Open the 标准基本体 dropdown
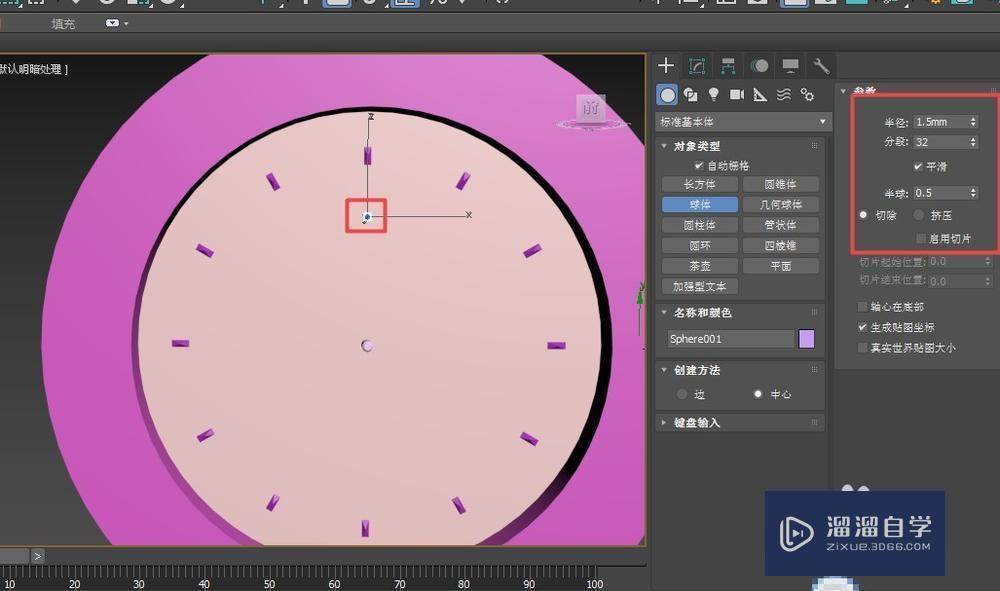The height and width of the screenshot is (591, 1000). (741, 120)
